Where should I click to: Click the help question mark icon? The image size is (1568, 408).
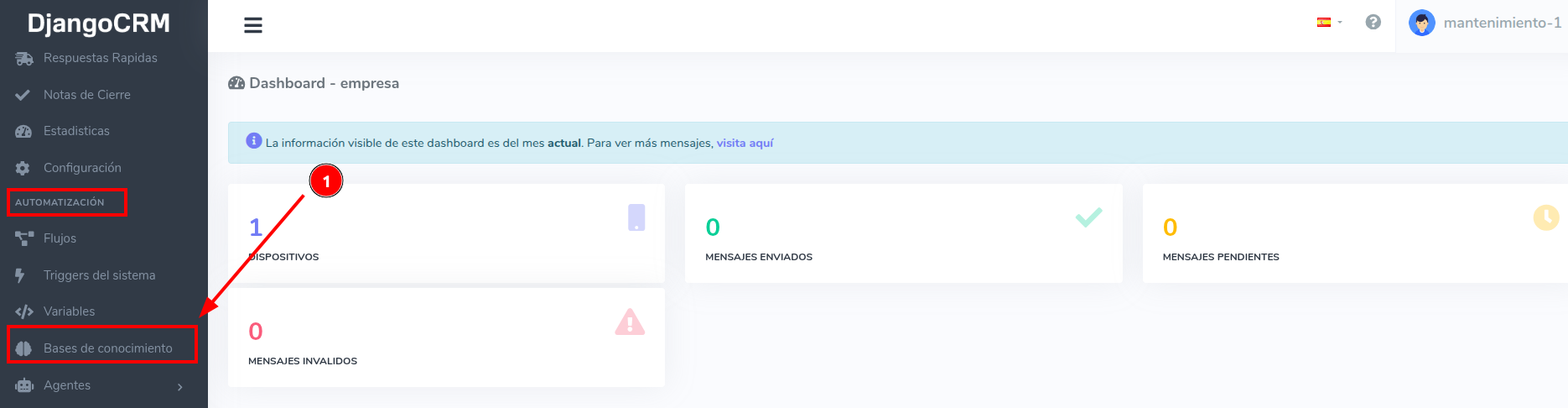point(1373,23)
